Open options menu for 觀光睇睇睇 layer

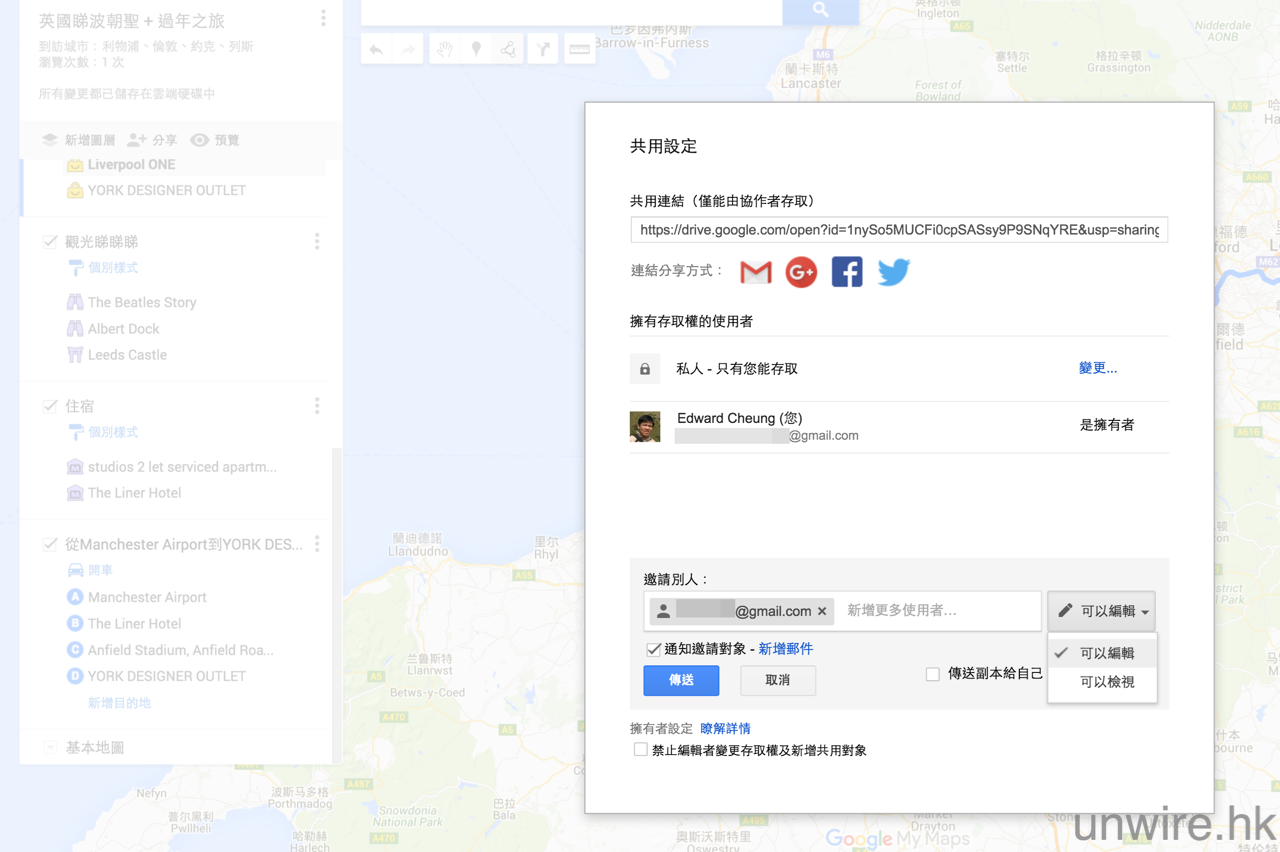pos(317,241)
